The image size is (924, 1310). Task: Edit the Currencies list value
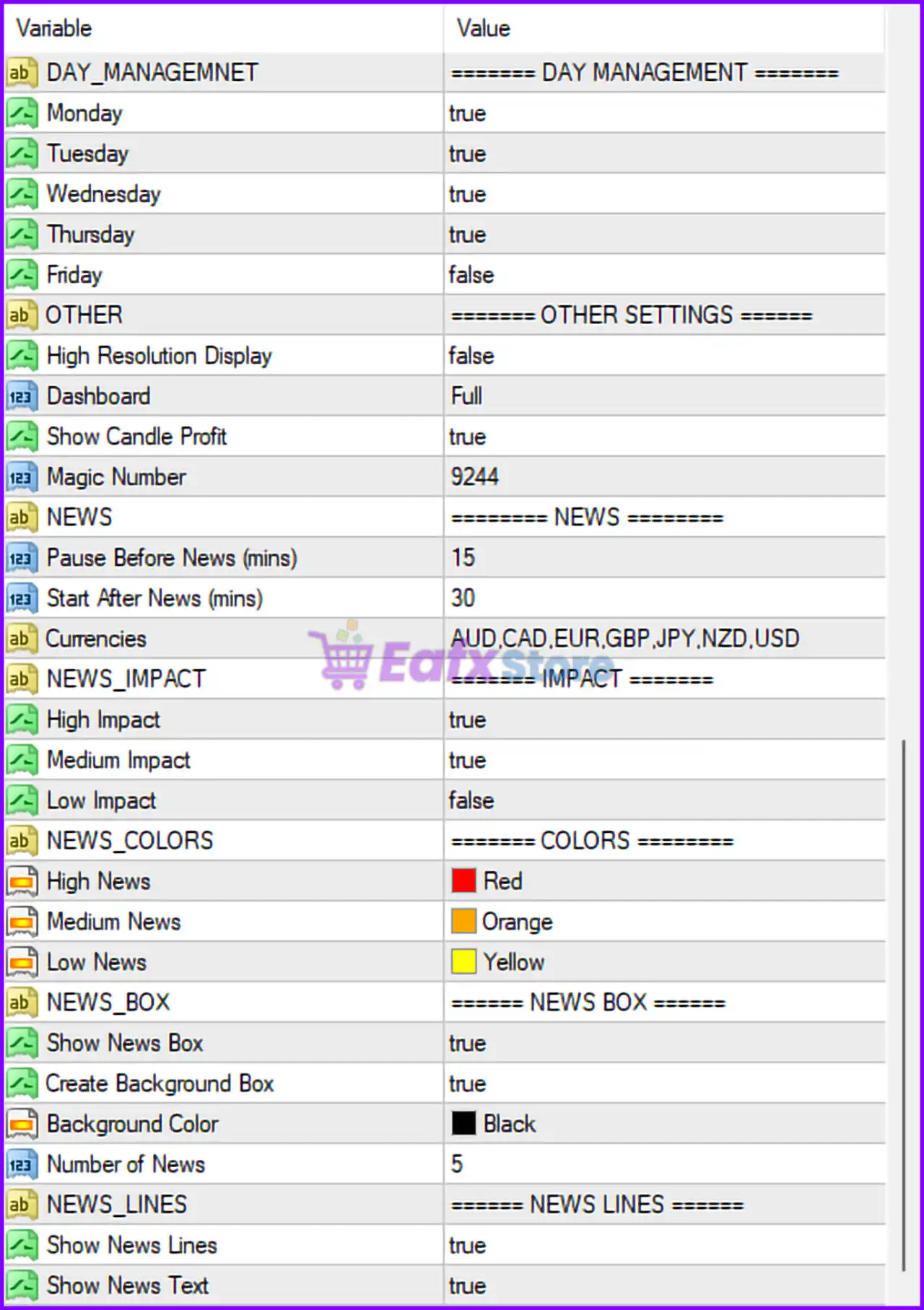click(x=625, y=638)
